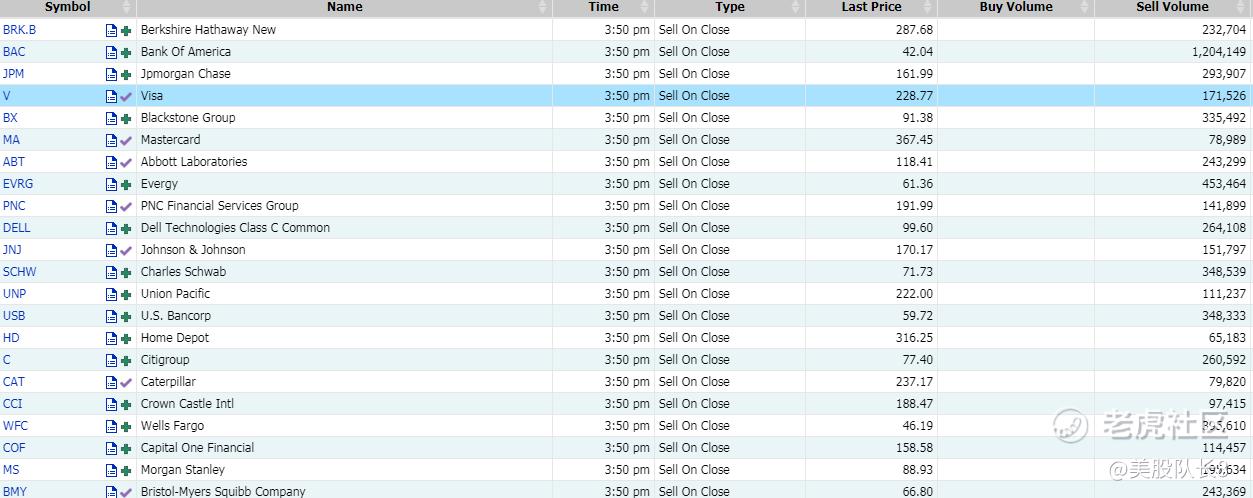Screen dimensions: 1253x498
Task: Open the BRK.B symbol link
Action: coord(20,30)
